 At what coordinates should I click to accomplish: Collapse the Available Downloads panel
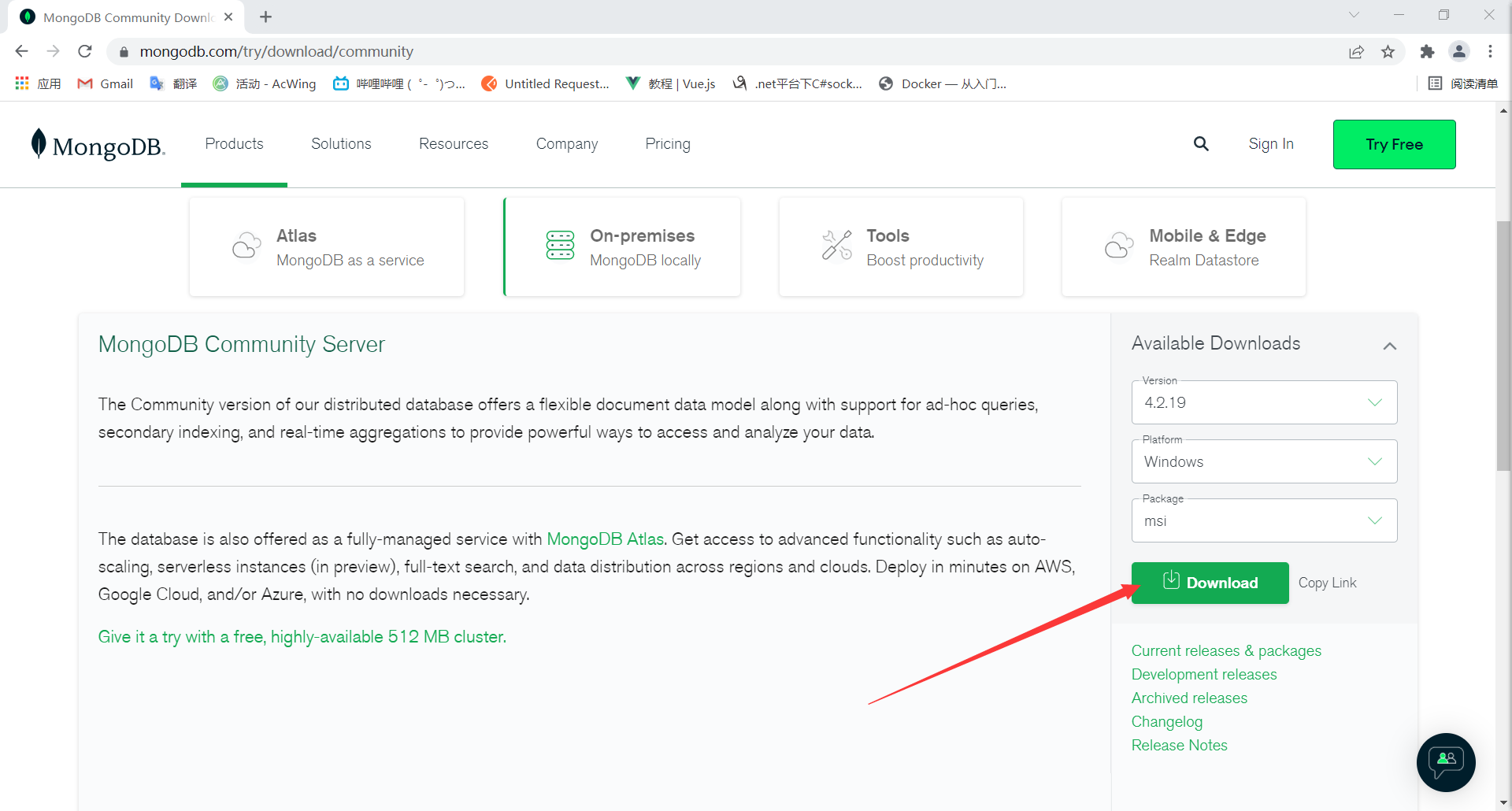[x=1390, y=346]
